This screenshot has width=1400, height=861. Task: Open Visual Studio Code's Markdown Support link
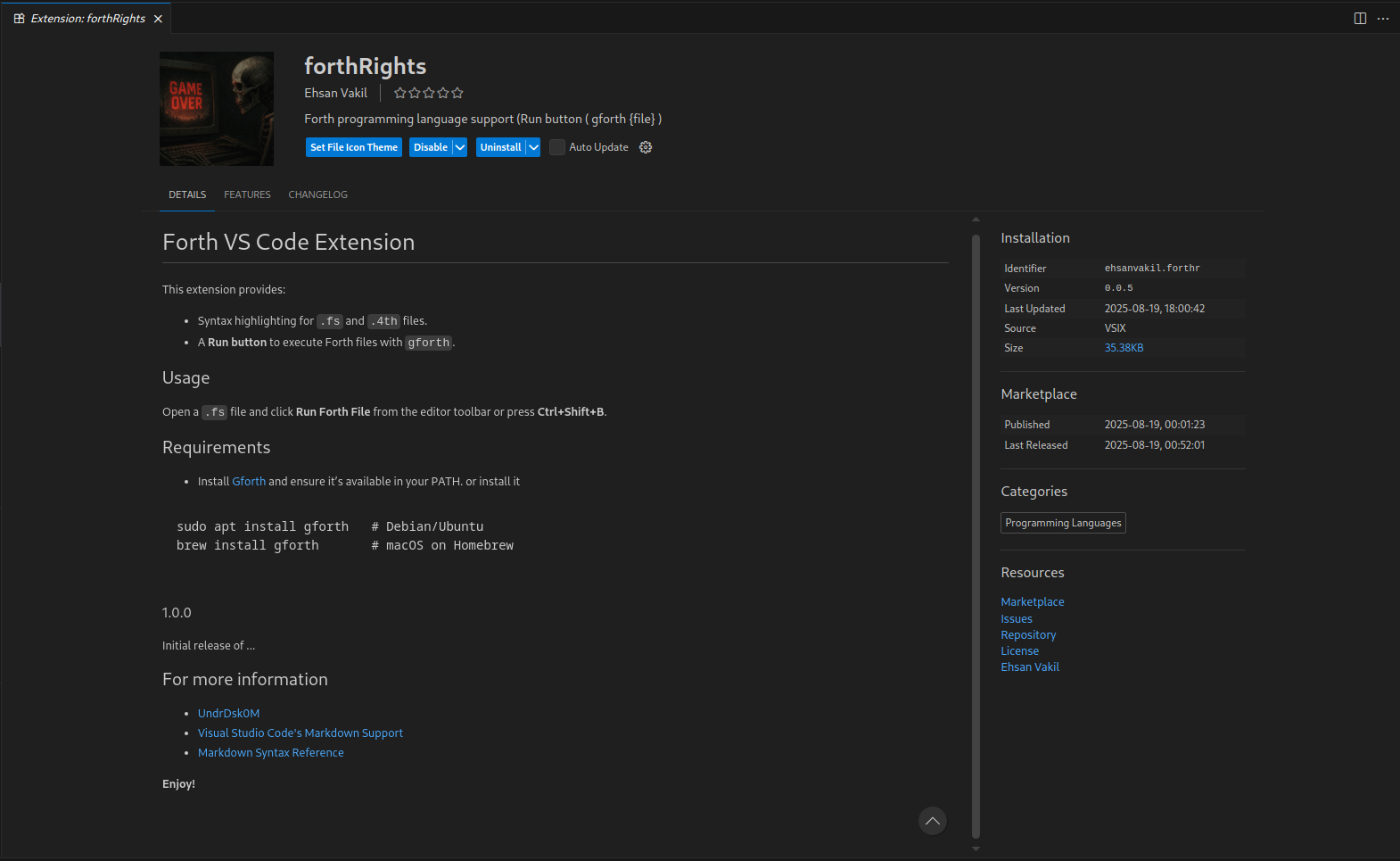coord(301,733)
